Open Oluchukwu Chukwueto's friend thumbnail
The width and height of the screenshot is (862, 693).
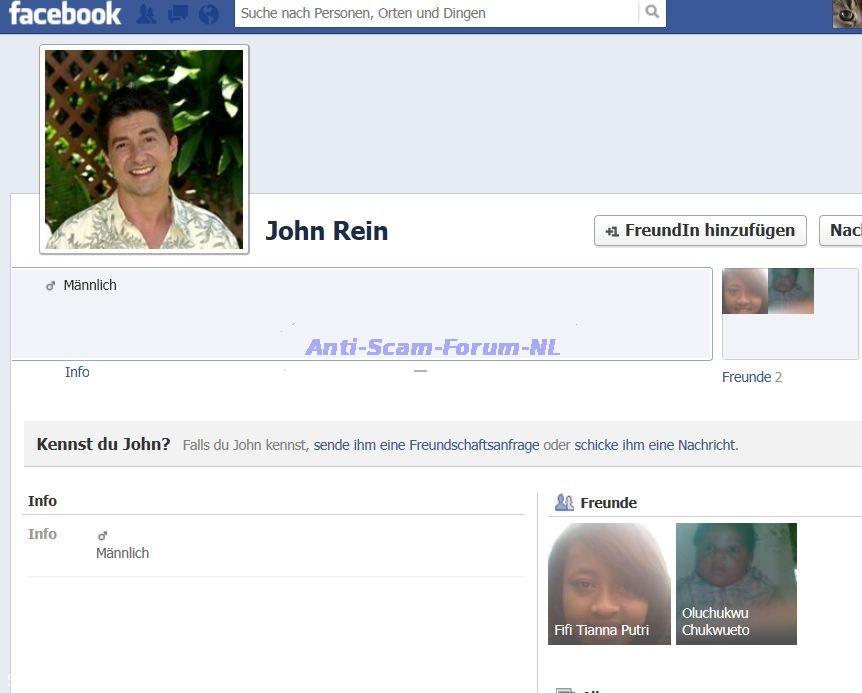pos(736,583)
